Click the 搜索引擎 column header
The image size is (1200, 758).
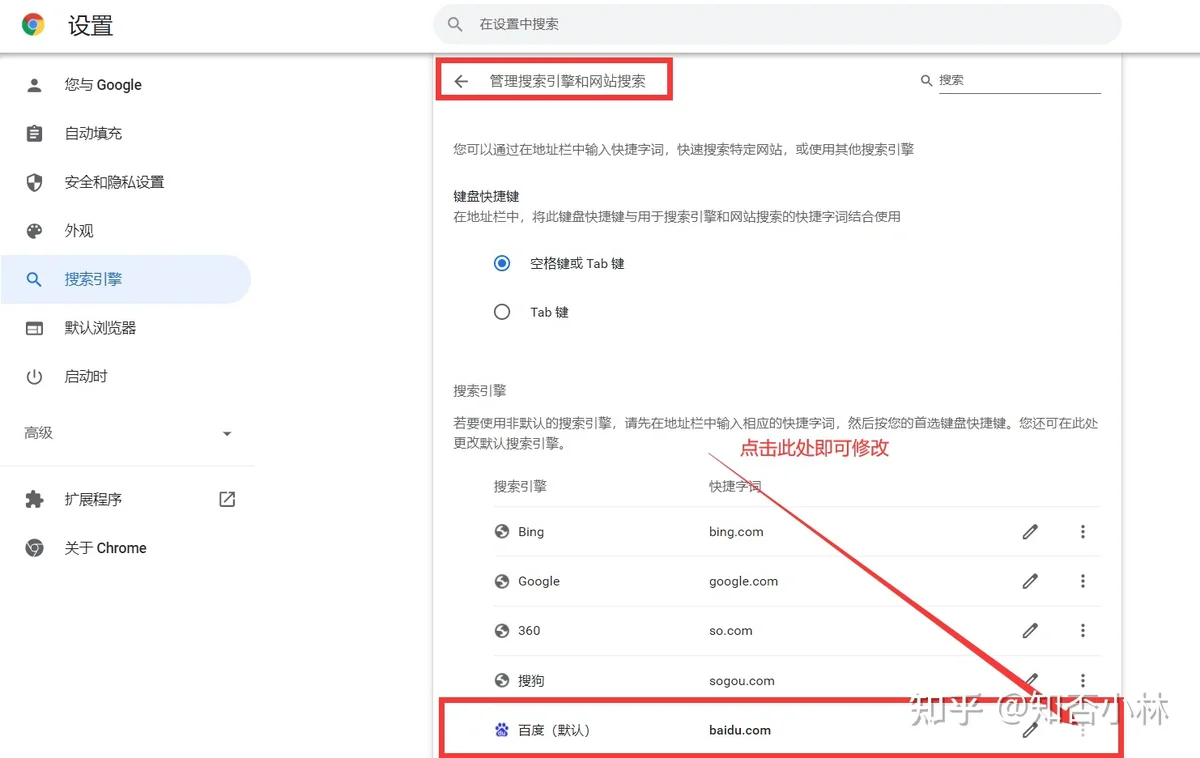point(520,486)
